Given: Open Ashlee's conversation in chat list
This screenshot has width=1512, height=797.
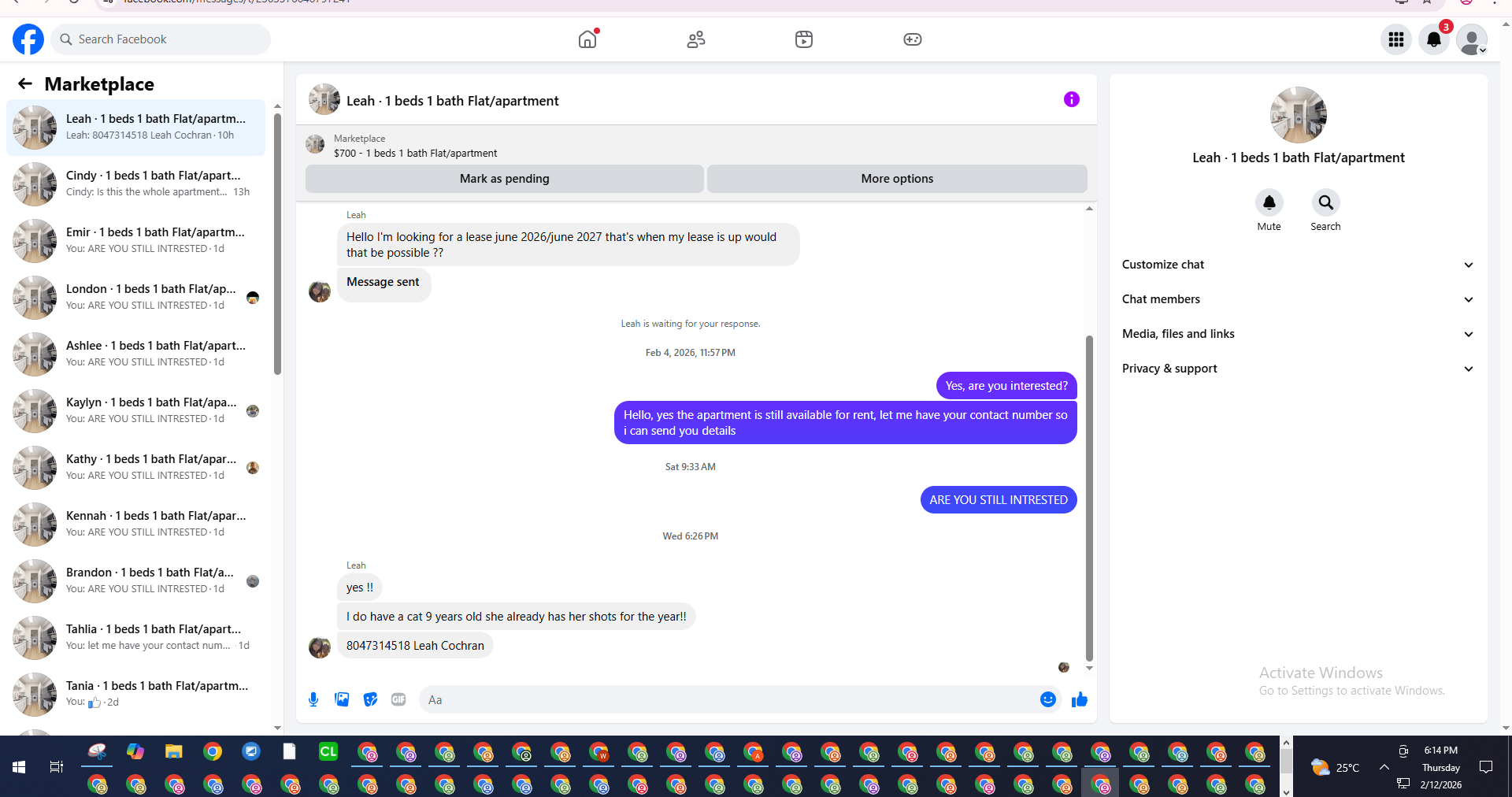Looking at the screenshot, I should pyautogui.click(x=136, y=354).
